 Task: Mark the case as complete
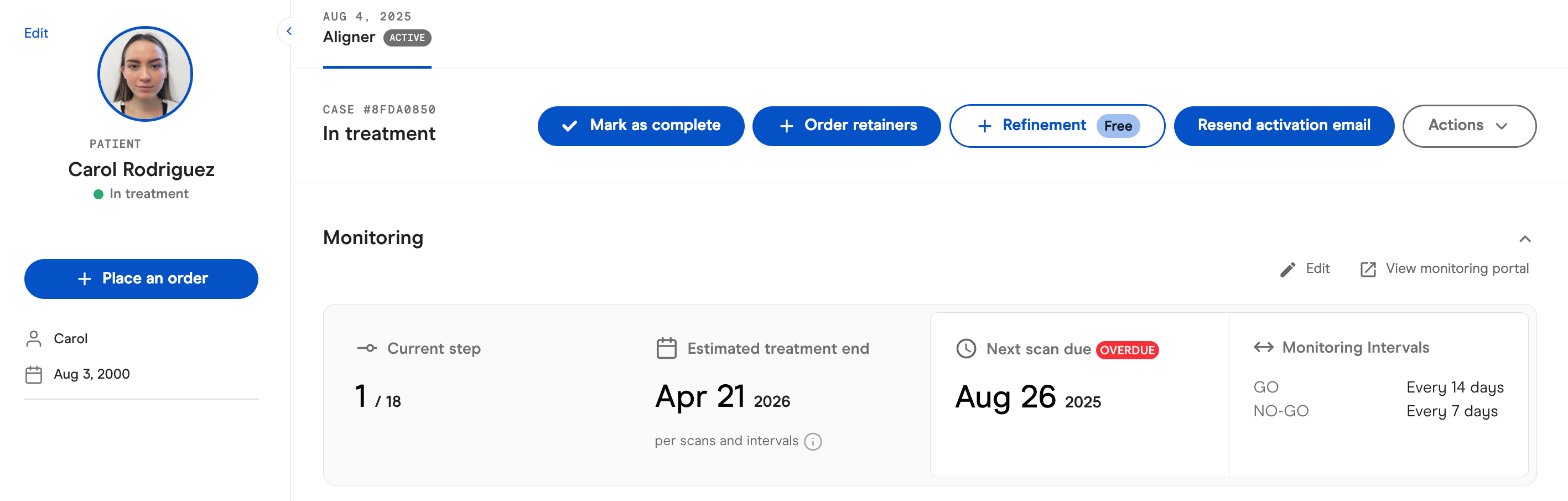(640, 126)
